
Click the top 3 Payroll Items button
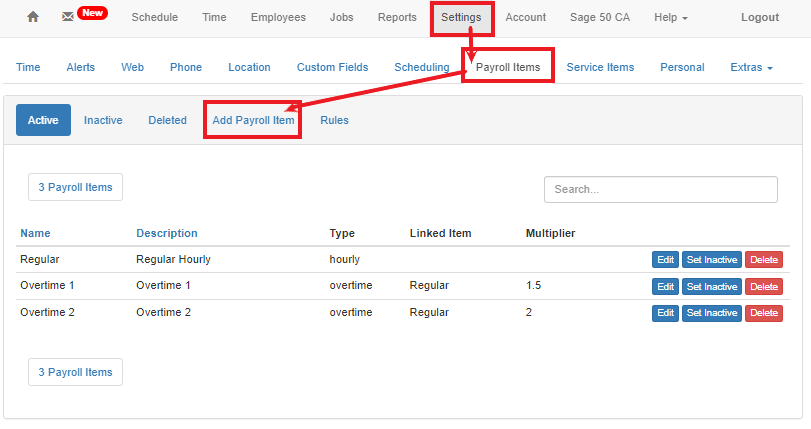click(x=76, y=187)
